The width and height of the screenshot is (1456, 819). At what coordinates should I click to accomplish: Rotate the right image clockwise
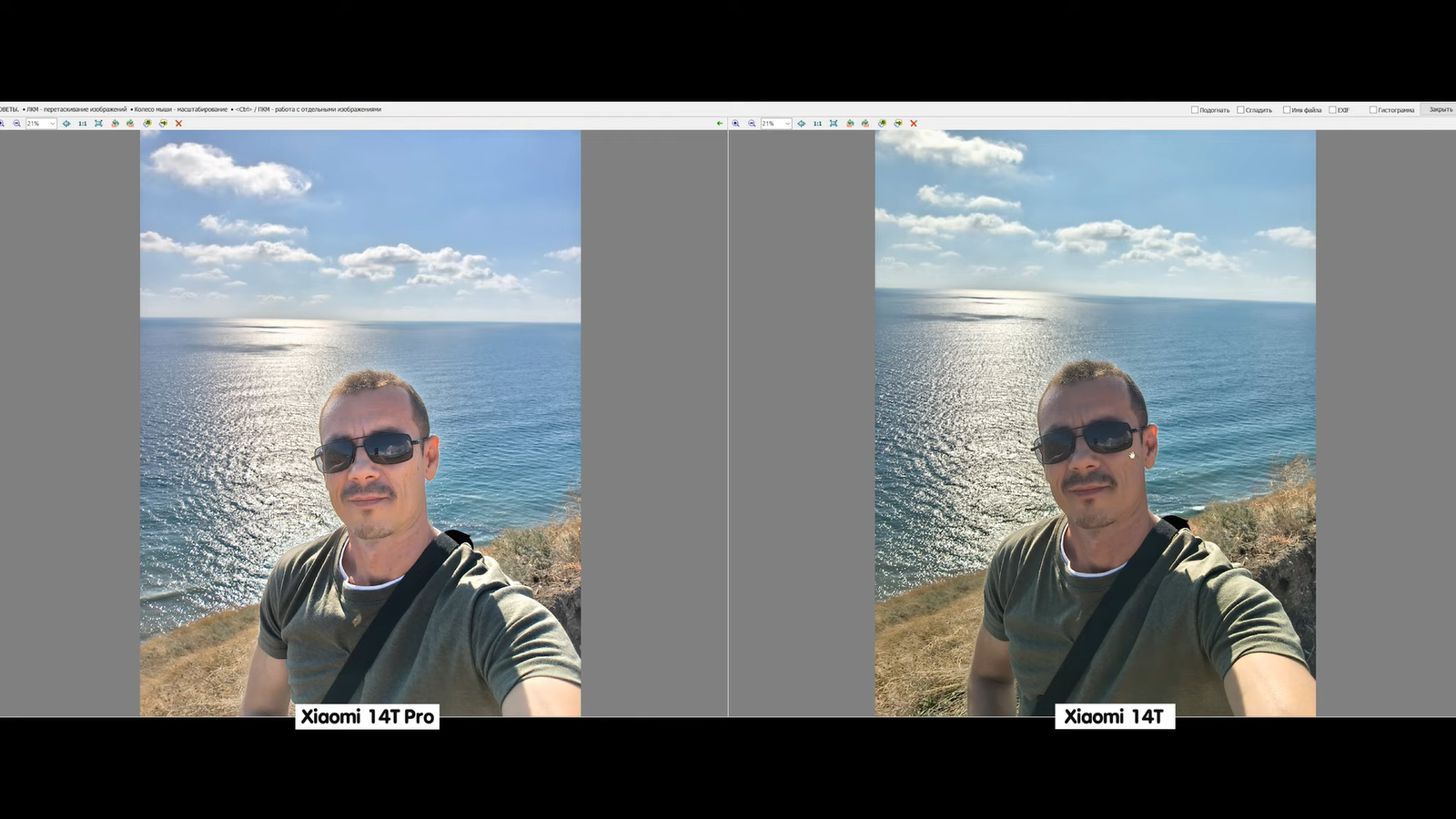tap(865, 124)
